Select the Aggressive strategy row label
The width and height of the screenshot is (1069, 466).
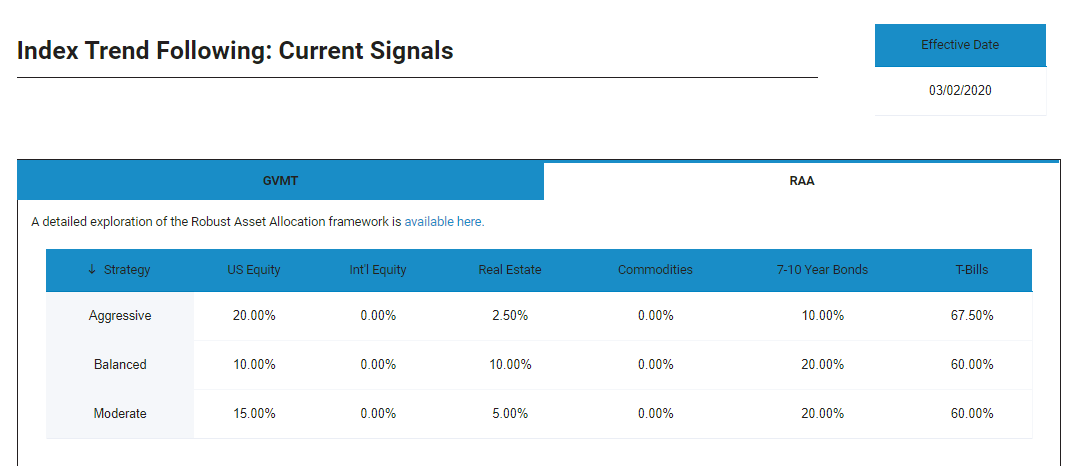(x=120, y=316)
